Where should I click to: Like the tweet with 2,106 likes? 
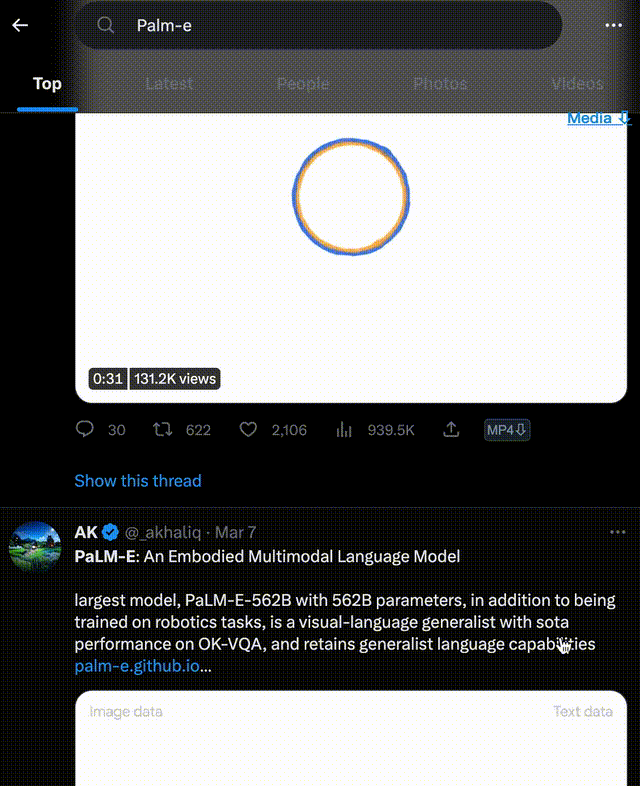pyautogui.click(x=248, y=430)
